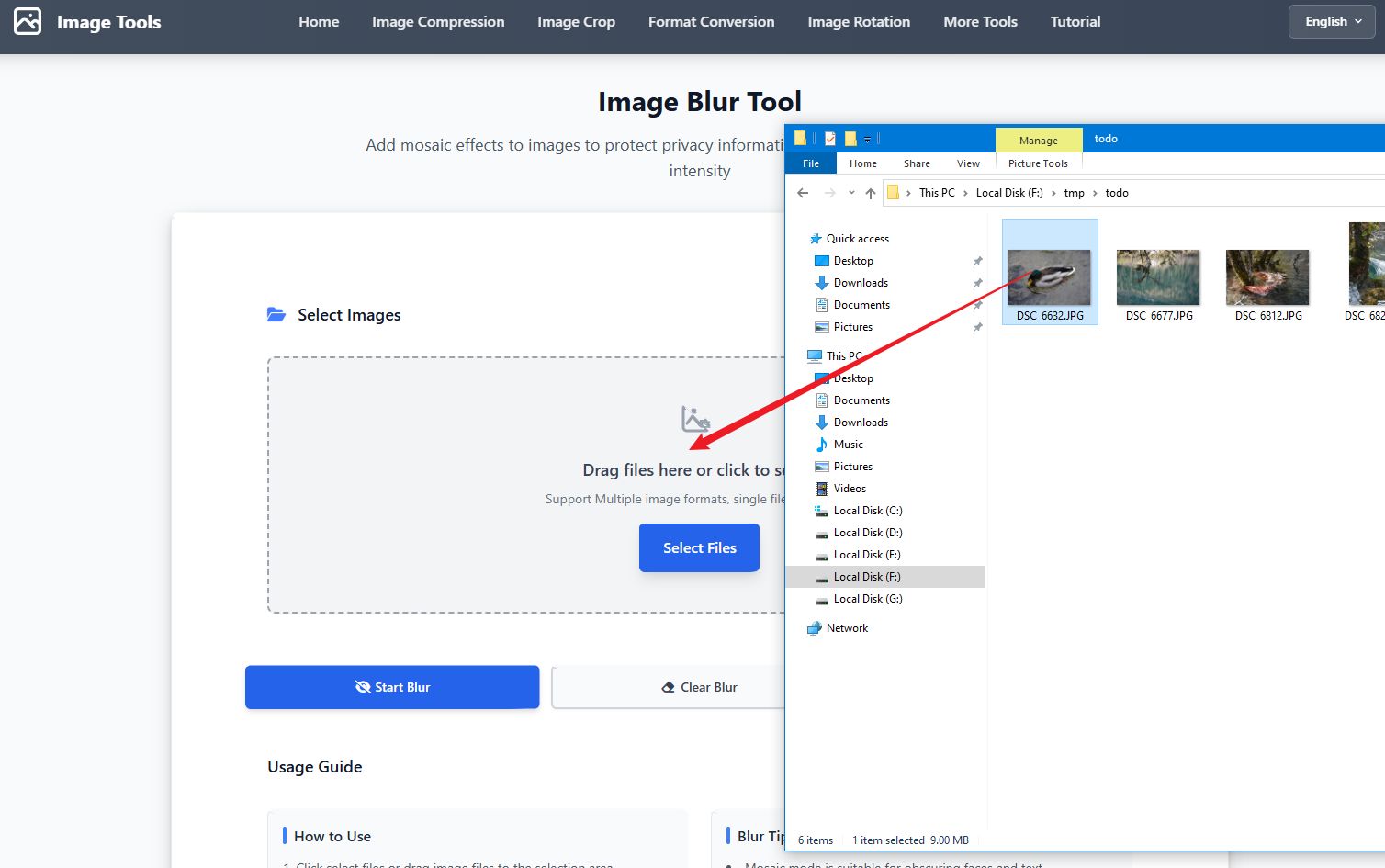Viewport: 1385px width, 868px height.
Task: Click the Local Disk (C:) drive icon
Action: 822,511
